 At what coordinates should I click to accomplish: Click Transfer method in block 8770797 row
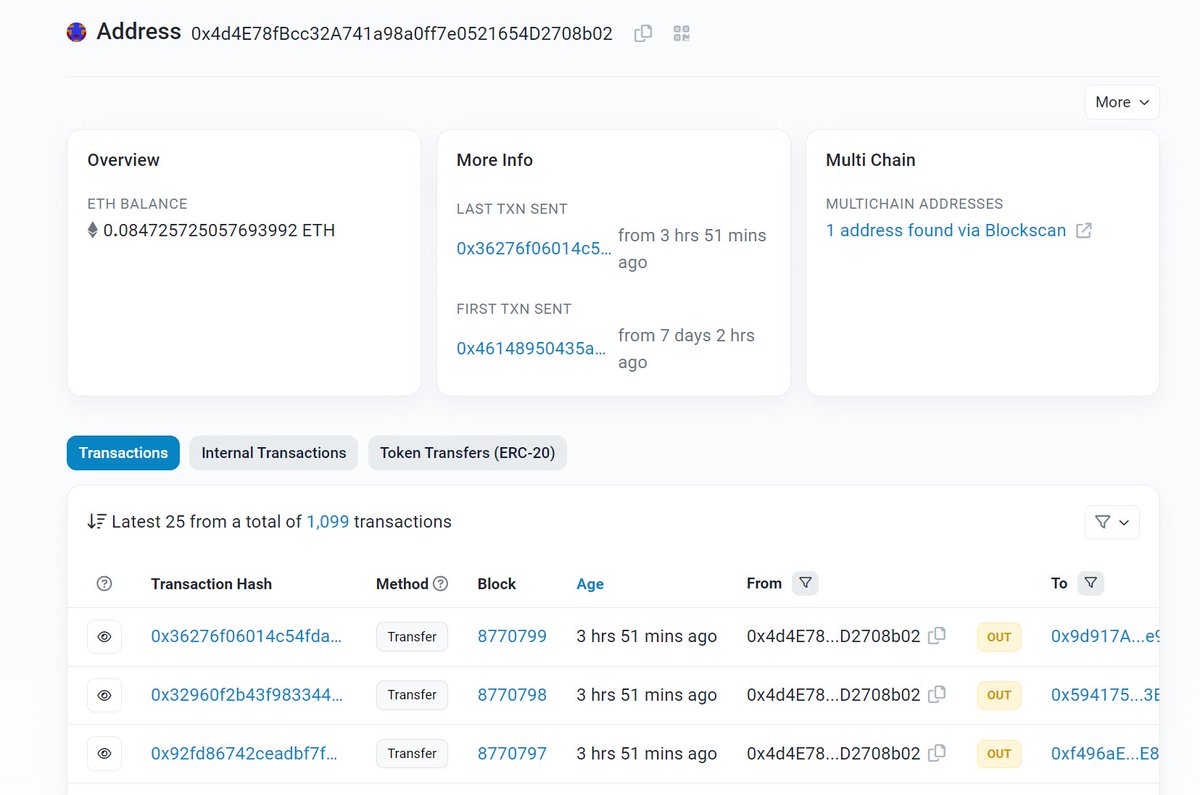(412, 753)
